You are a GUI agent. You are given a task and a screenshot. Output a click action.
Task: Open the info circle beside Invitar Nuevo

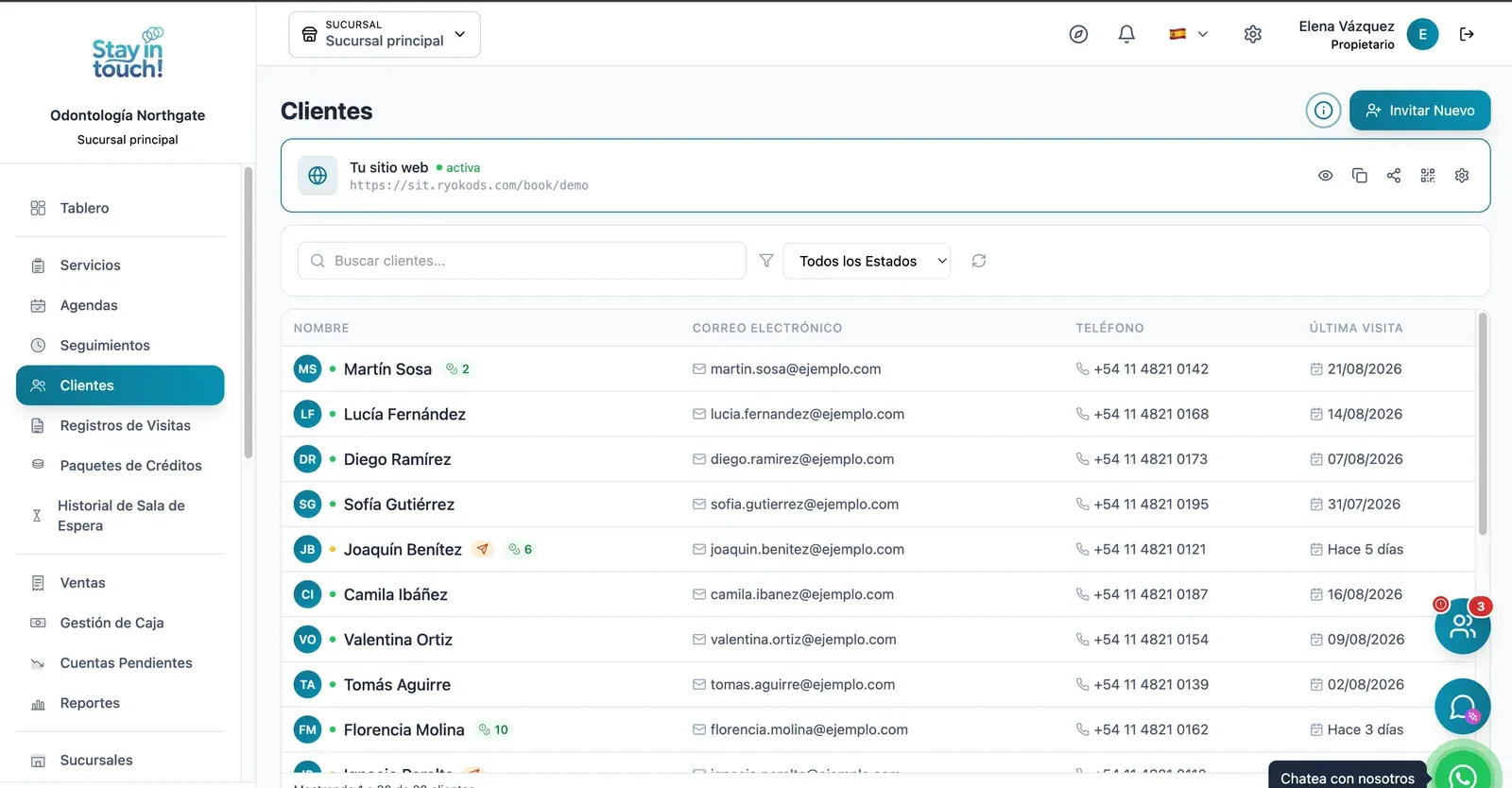point(1324,111)
